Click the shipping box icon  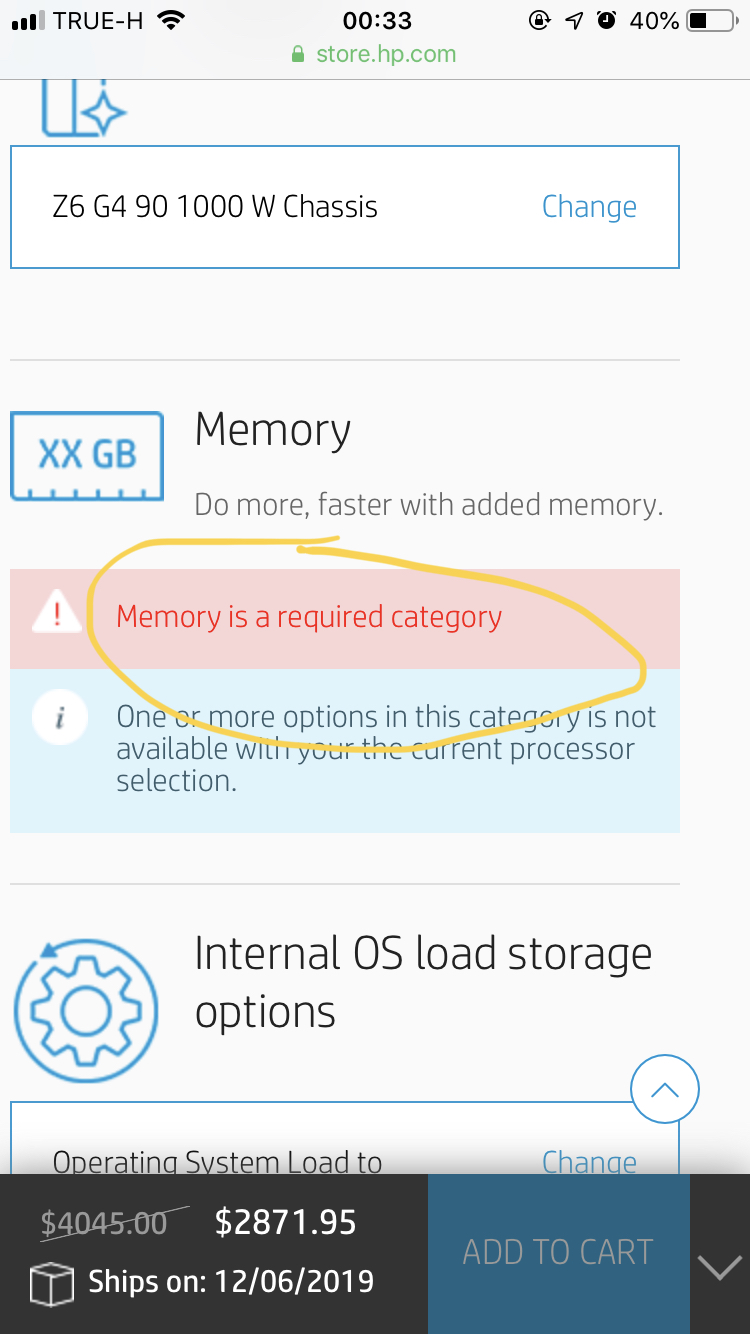click(52, 1283)
